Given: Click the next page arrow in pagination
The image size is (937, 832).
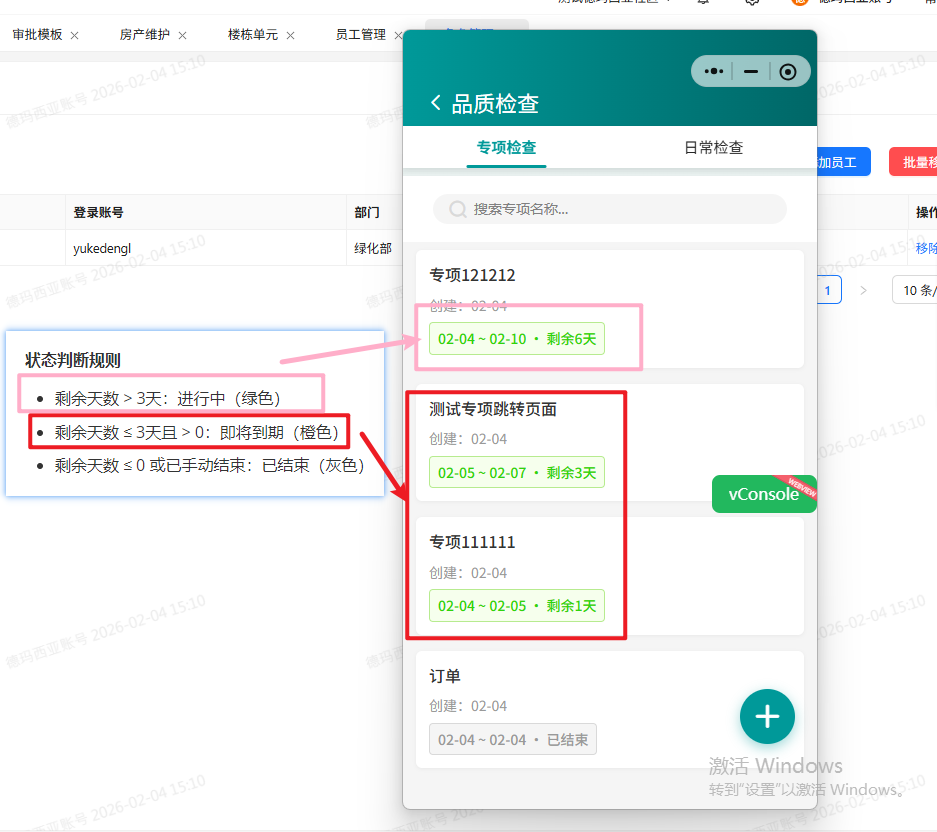Looking at the screenshot, I should point(864,290).
